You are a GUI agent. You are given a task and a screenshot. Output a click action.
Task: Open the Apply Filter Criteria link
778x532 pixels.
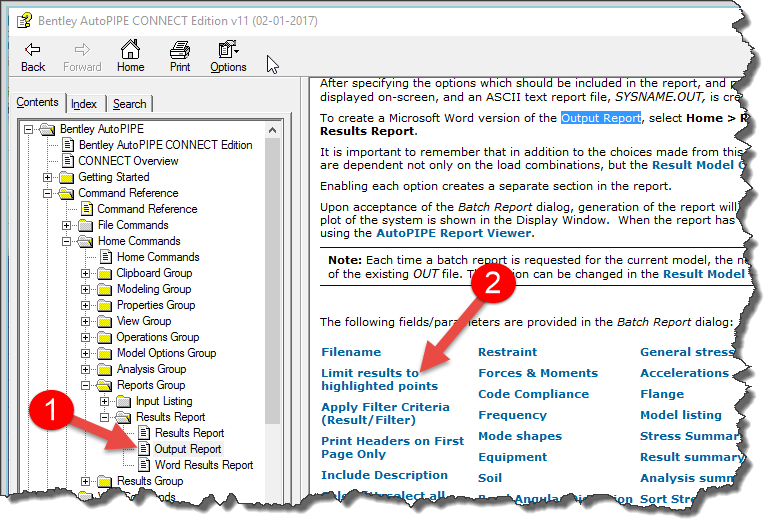(x=386, y=413)
